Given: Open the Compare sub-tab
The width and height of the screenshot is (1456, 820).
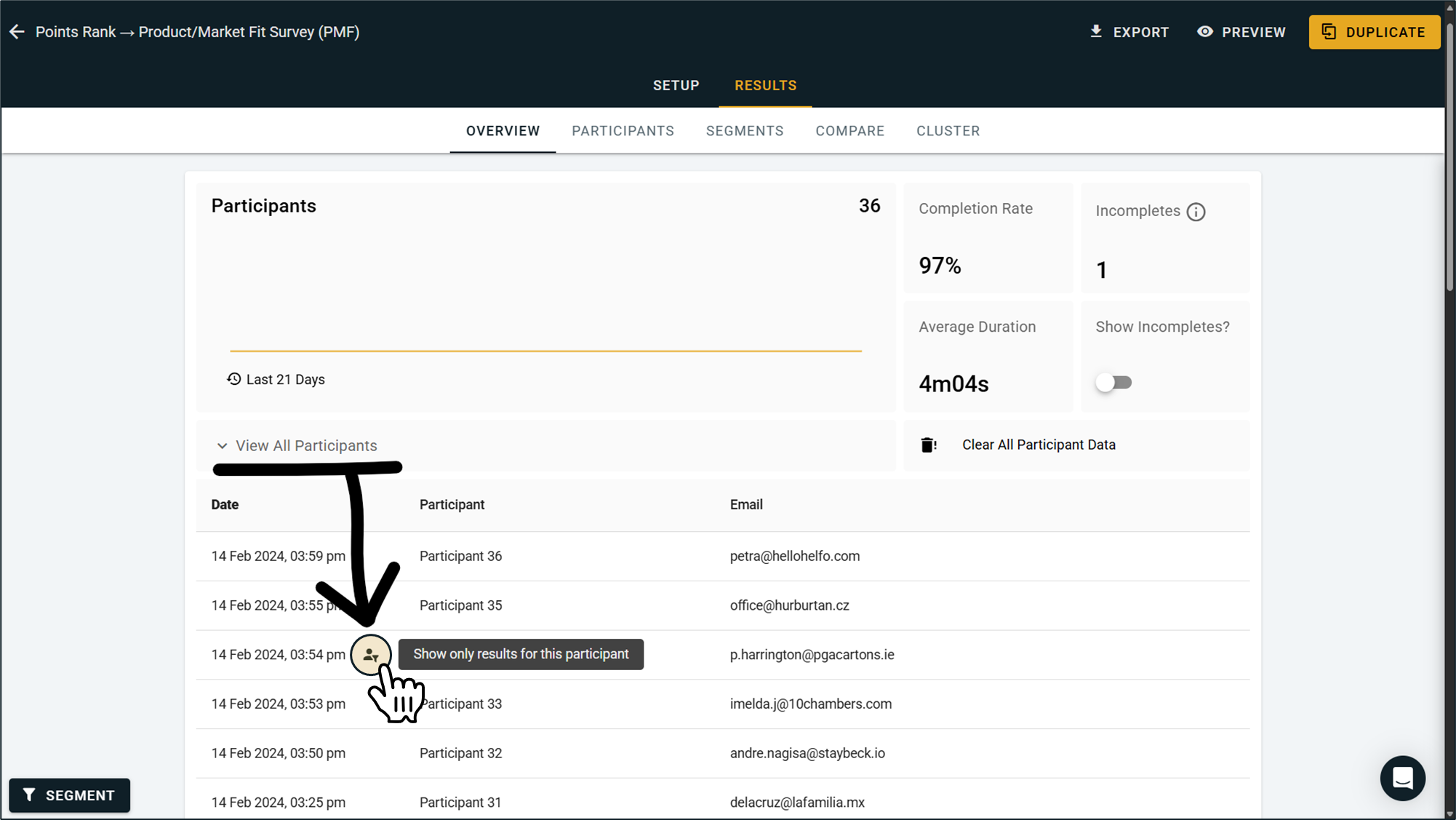Looking at the screenshot, I should [x=849, y=131].
